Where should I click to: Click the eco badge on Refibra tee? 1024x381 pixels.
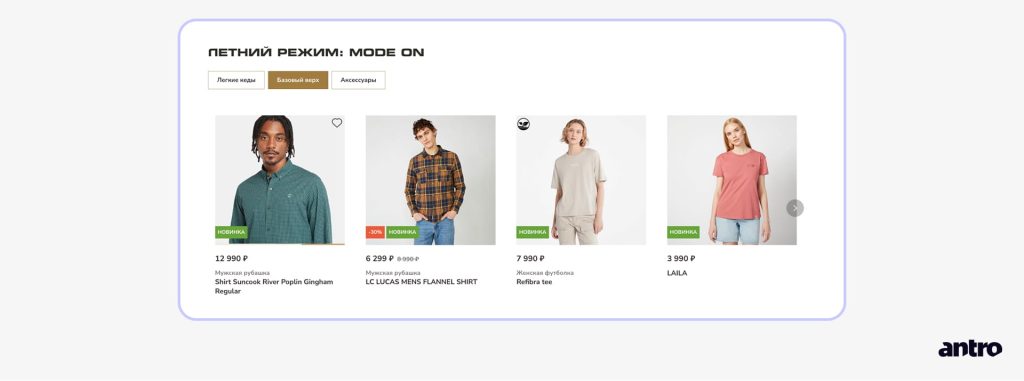[523, 124]
